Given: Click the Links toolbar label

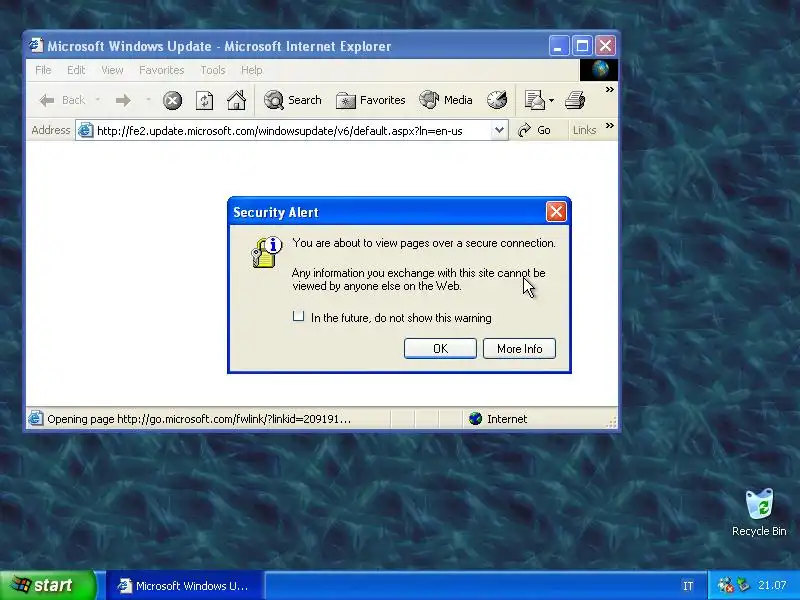Looking at the screenshot, I should click(x=584, y=131).
